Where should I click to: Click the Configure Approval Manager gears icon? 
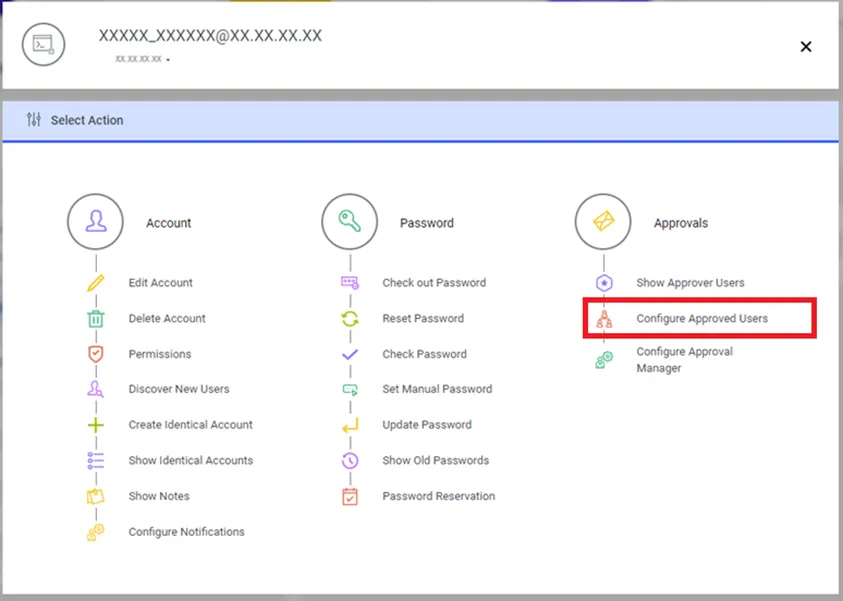click(x=604, y=360)
